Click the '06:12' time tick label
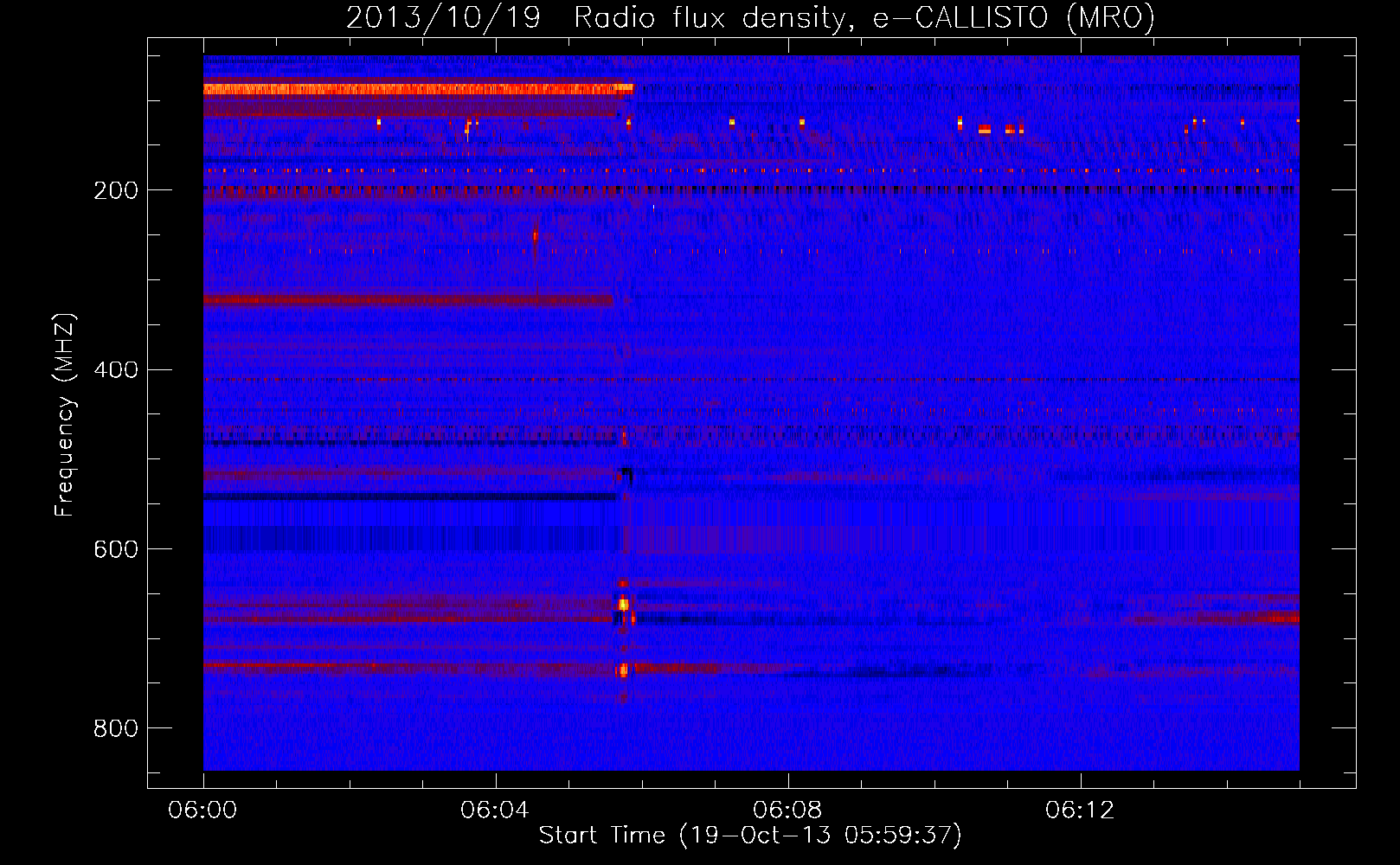This screenshot has height=865, width=1400. [1080, 811]
